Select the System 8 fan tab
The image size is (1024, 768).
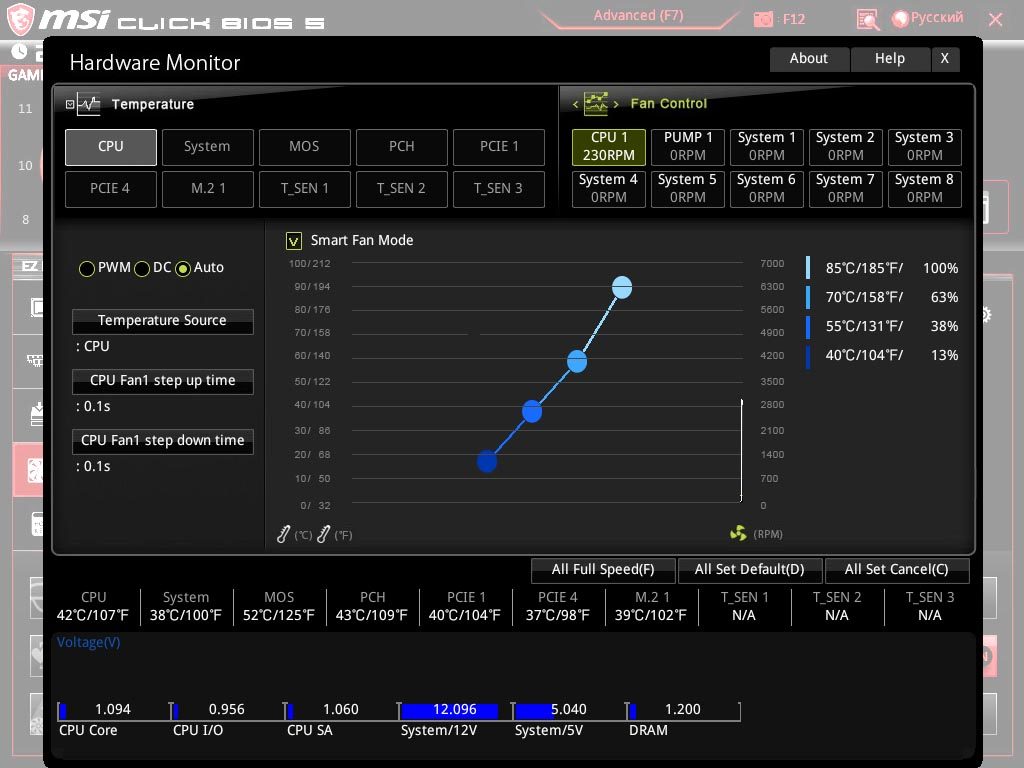pos(925,189)
